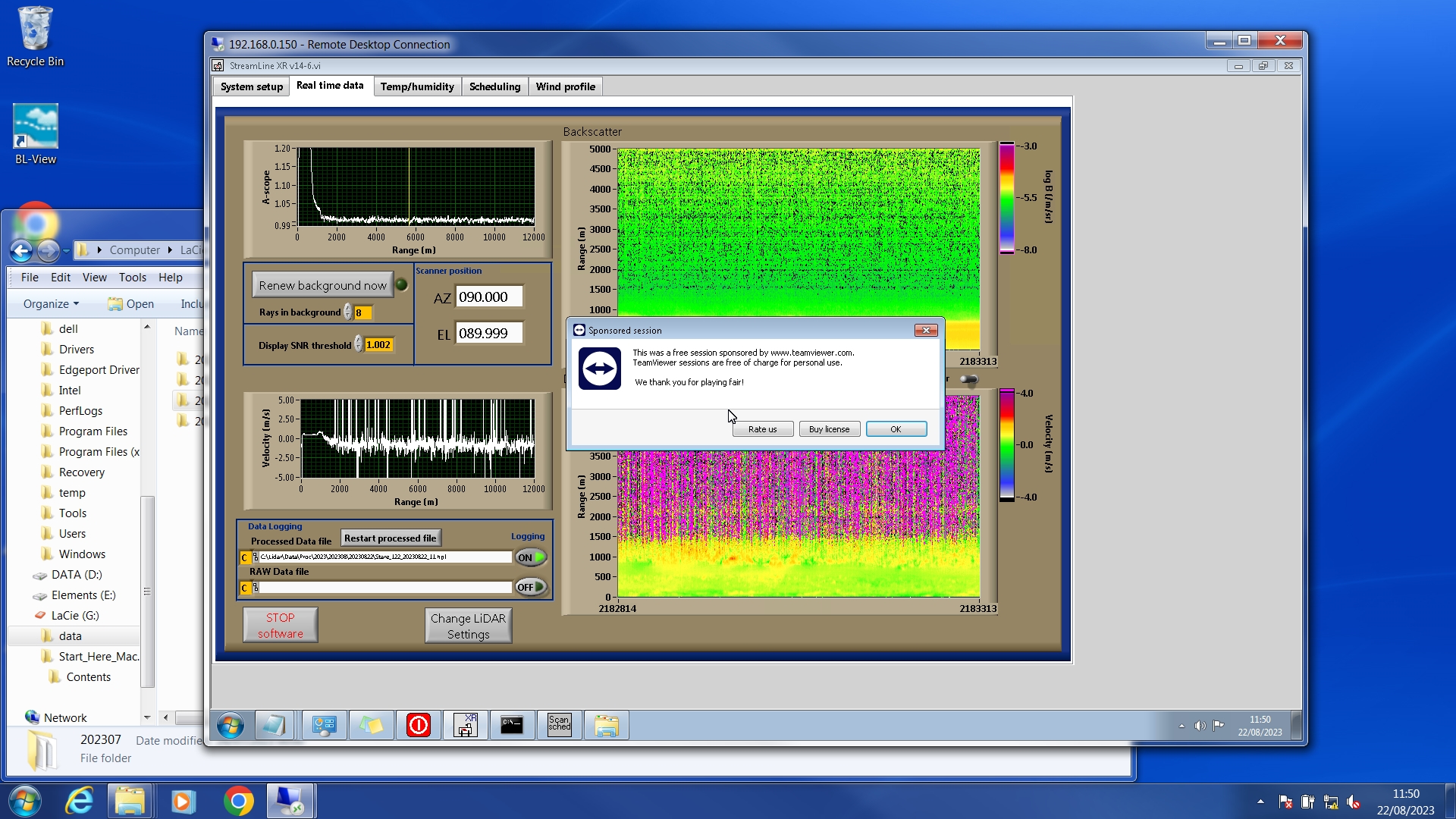
Task: Adjust Rays in background stepper arrows
Action: [x=347, y=312]
